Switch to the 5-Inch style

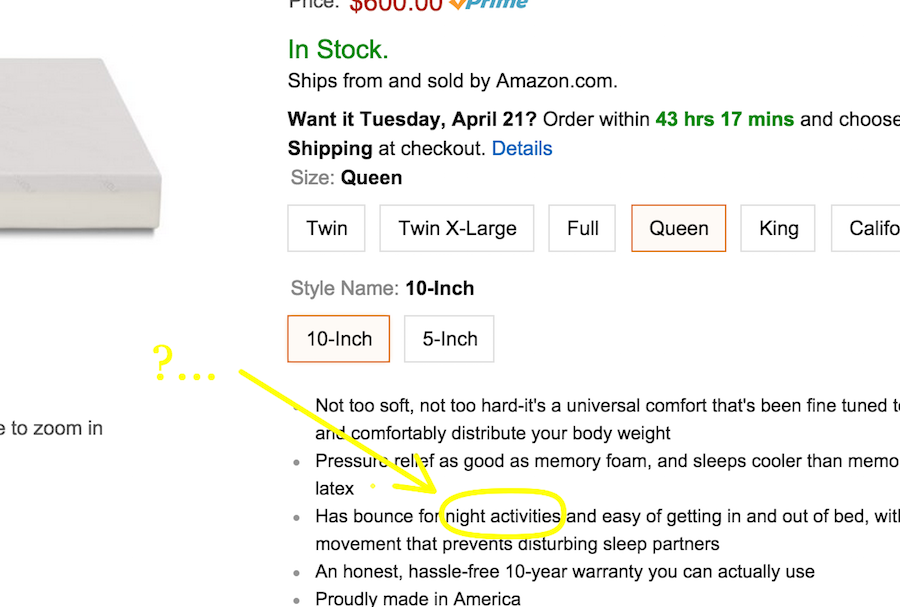click(x=449, y=339)
